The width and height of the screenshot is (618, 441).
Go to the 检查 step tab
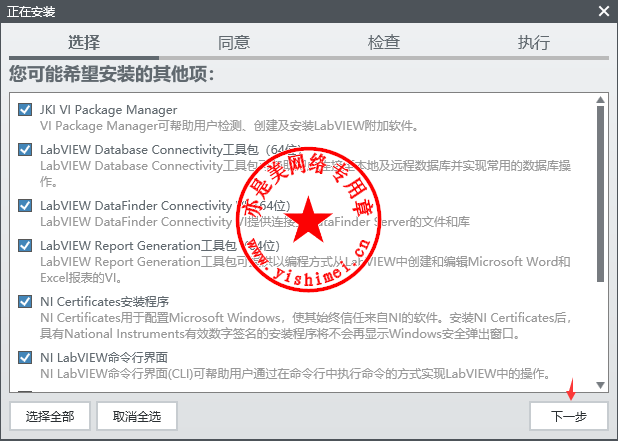point(384,42)
